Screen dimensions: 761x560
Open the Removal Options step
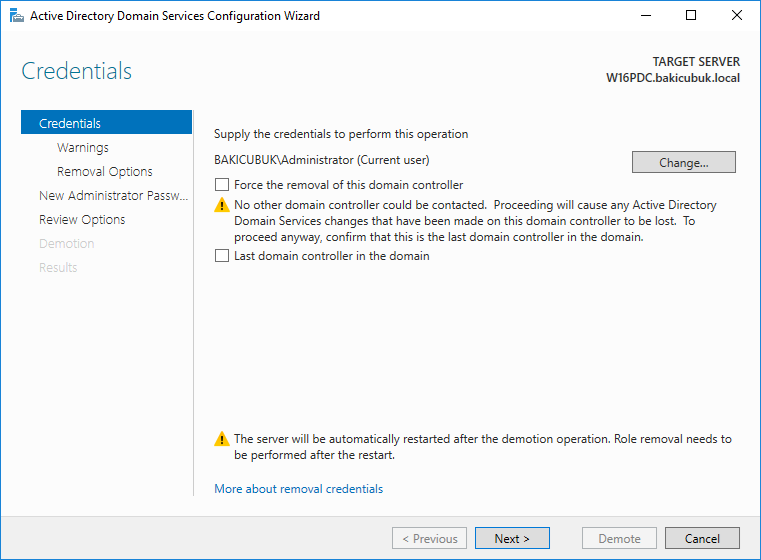click(104, 171)
